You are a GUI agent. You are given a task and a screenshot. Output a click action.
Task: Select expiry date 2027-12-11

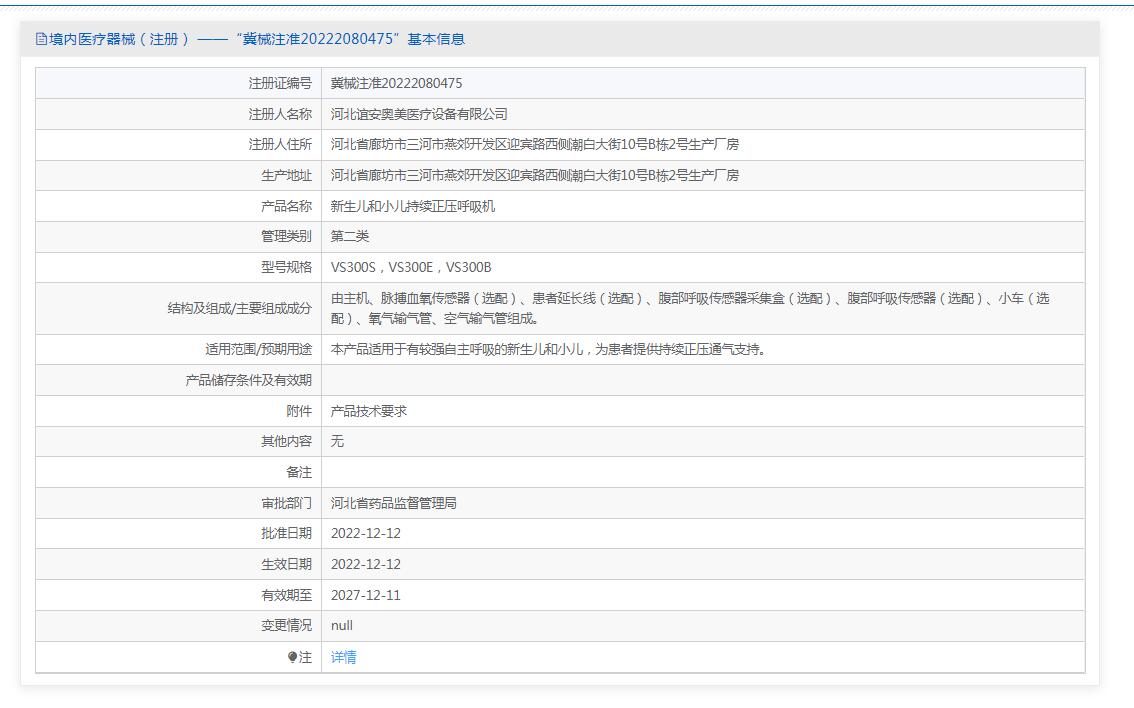366,595
